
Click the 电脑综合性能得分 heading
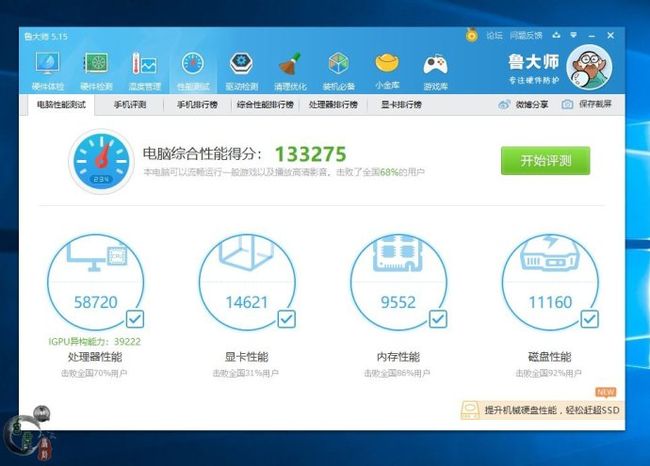(x=203, y=154)
